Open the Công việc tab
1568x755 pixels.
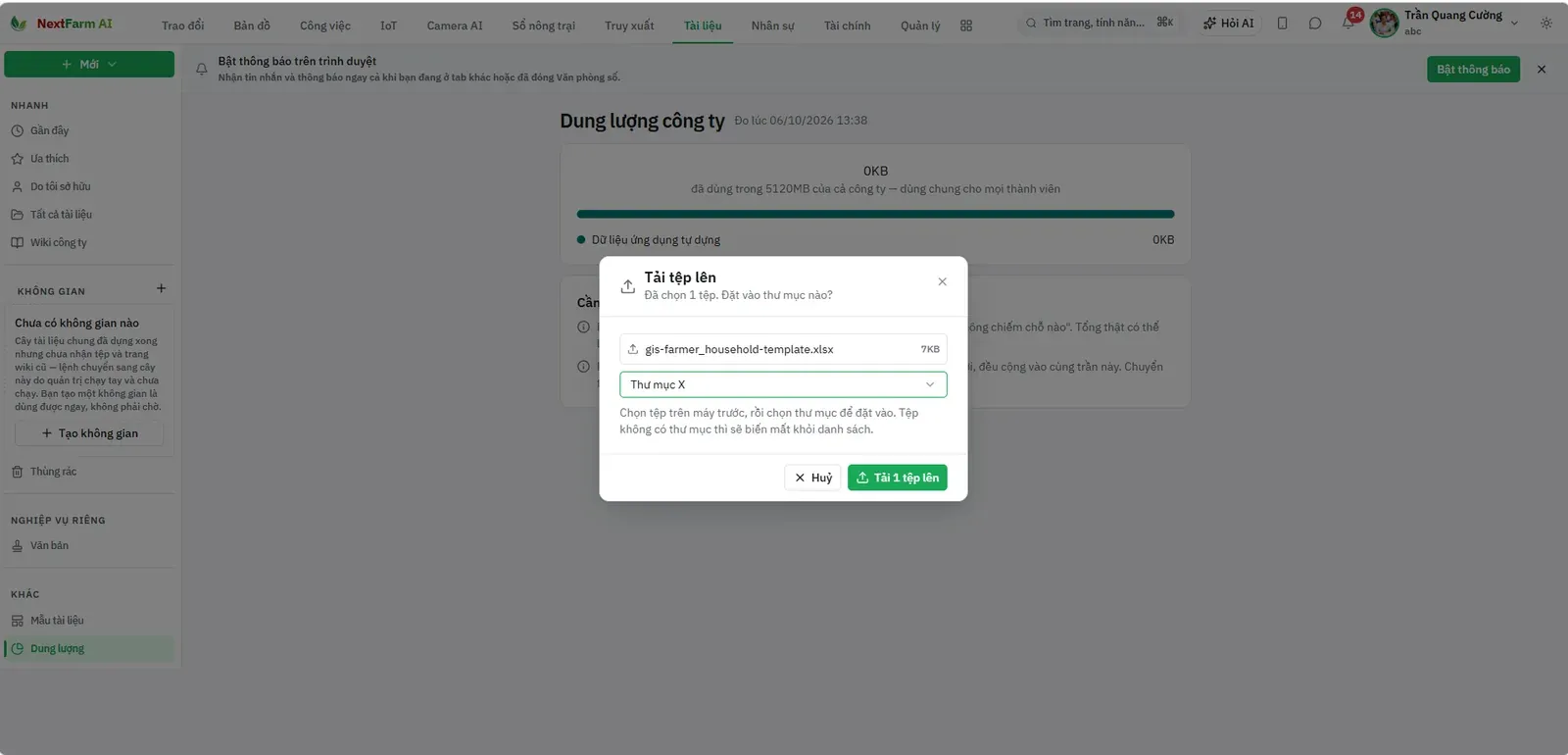click(325, 25)
